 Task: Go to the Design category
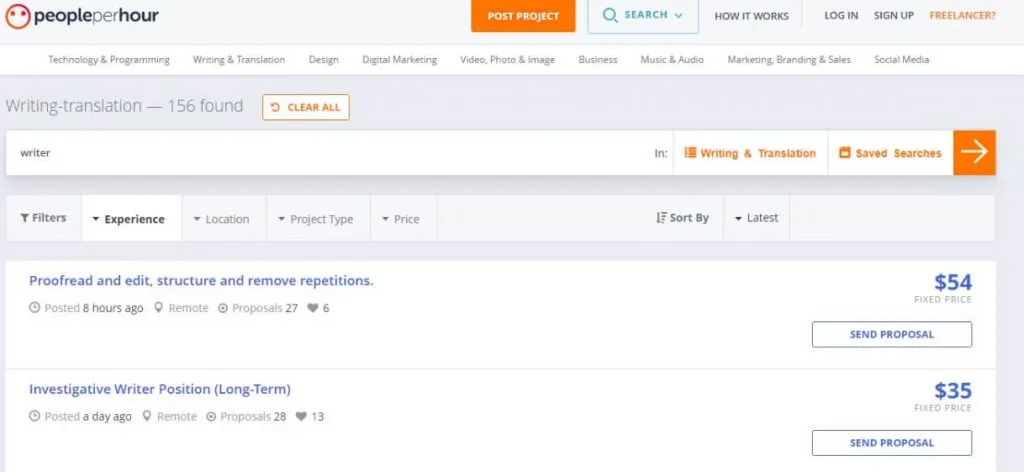323,59
